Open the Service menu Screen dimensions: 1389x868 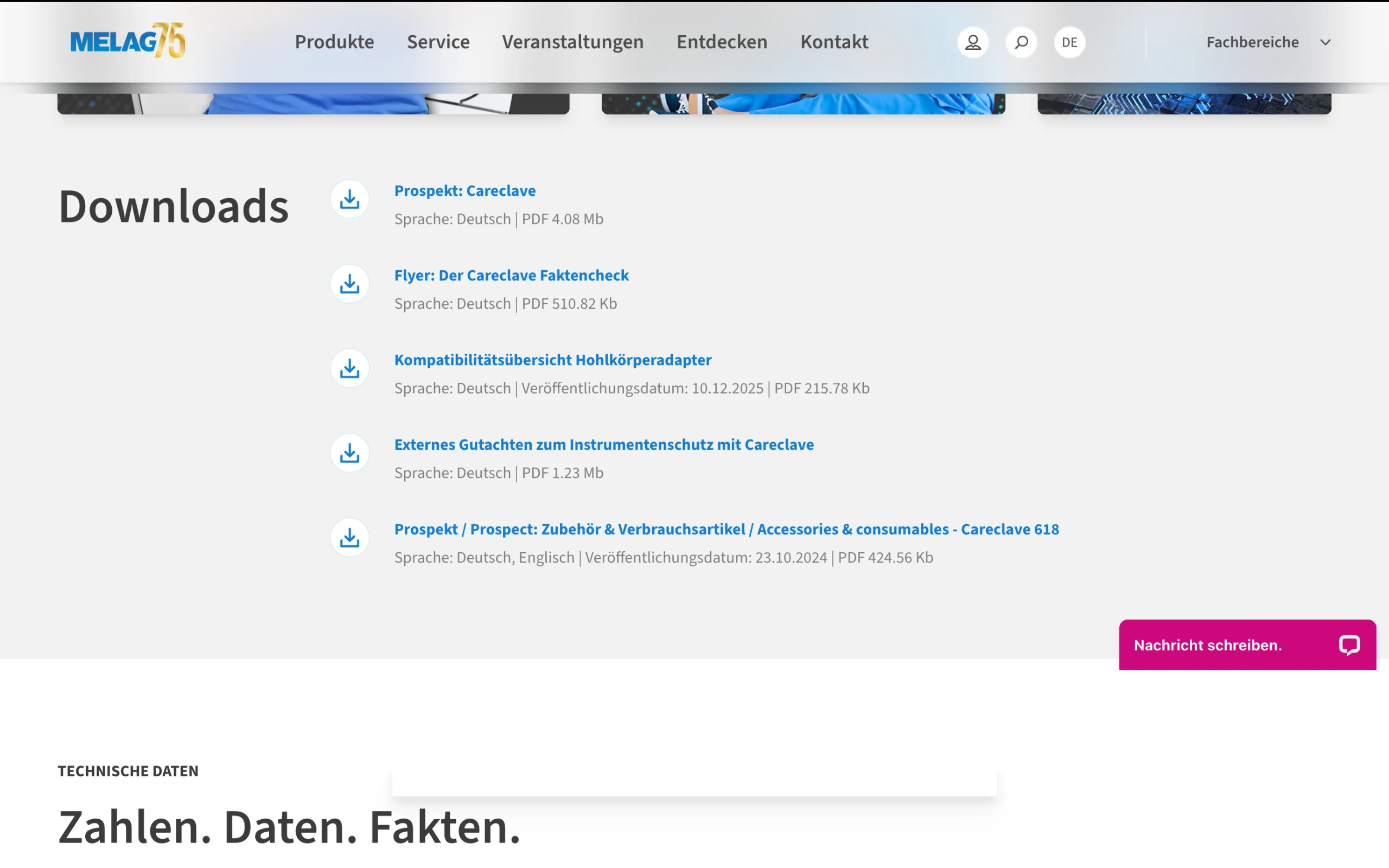tap(438, 42)
